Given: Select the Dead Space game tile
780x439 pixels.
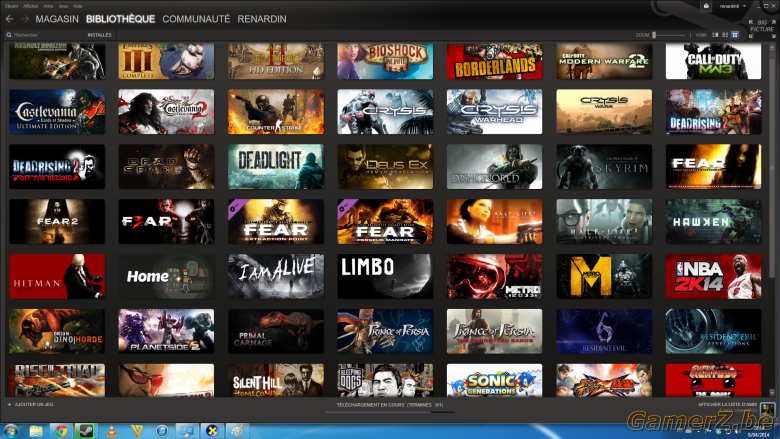Looking at the screenshot, I should click(x=166, y=167).
